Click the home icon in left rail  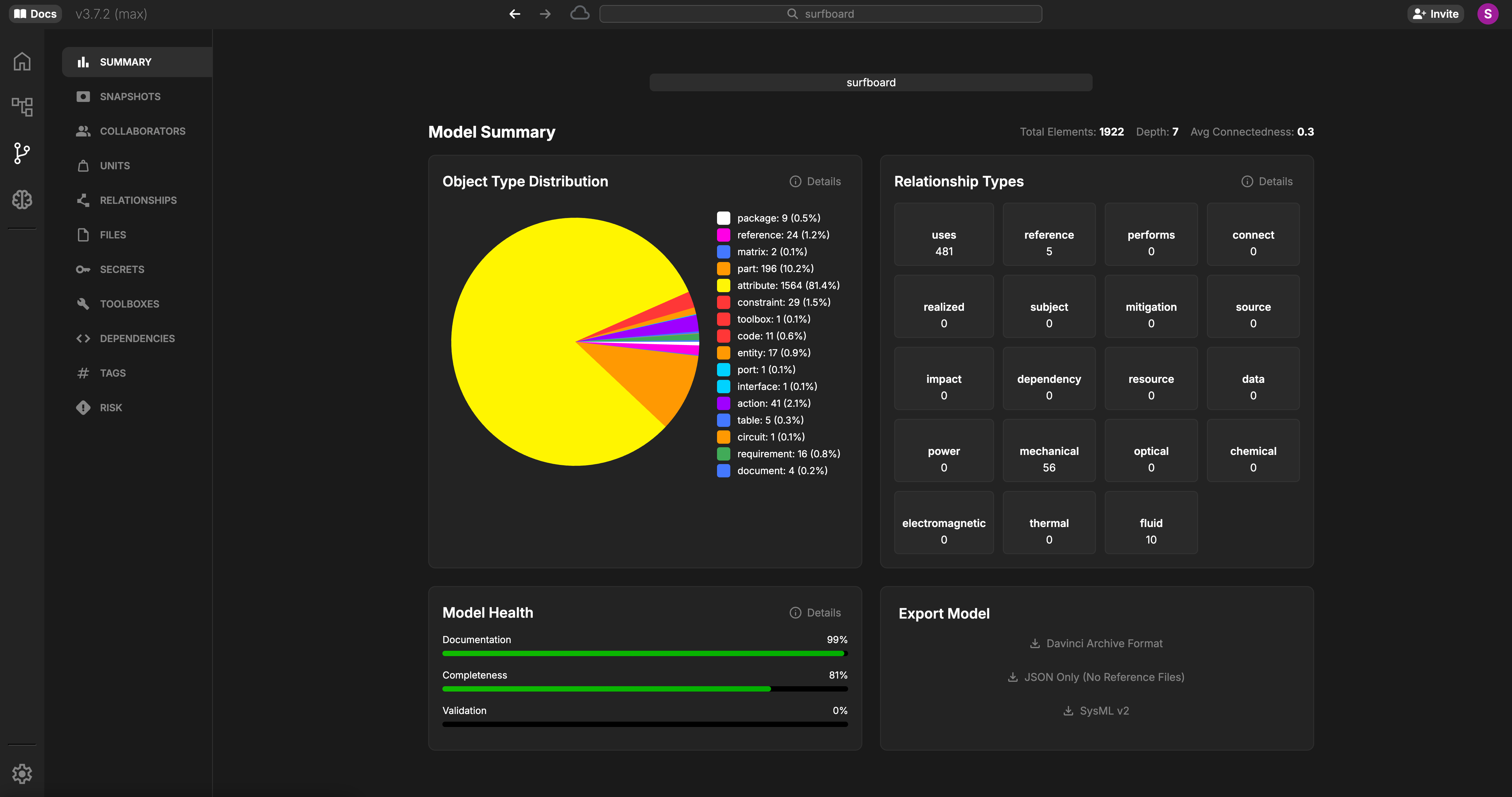(x=22, y=61)
